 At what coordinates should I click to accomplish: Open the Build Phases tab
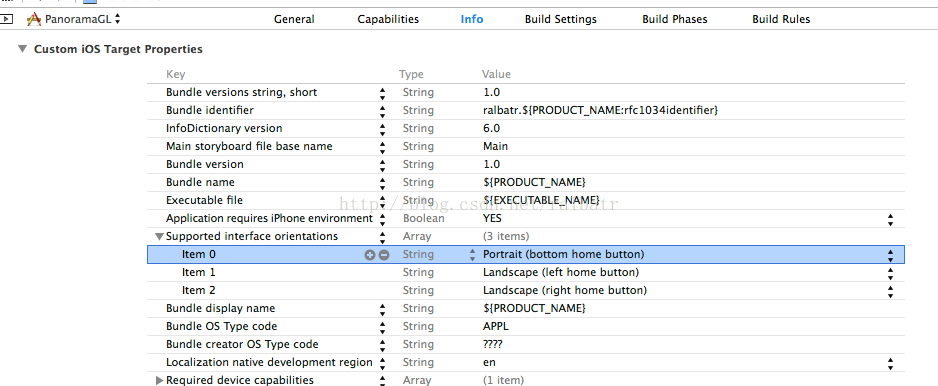(675, 19)
